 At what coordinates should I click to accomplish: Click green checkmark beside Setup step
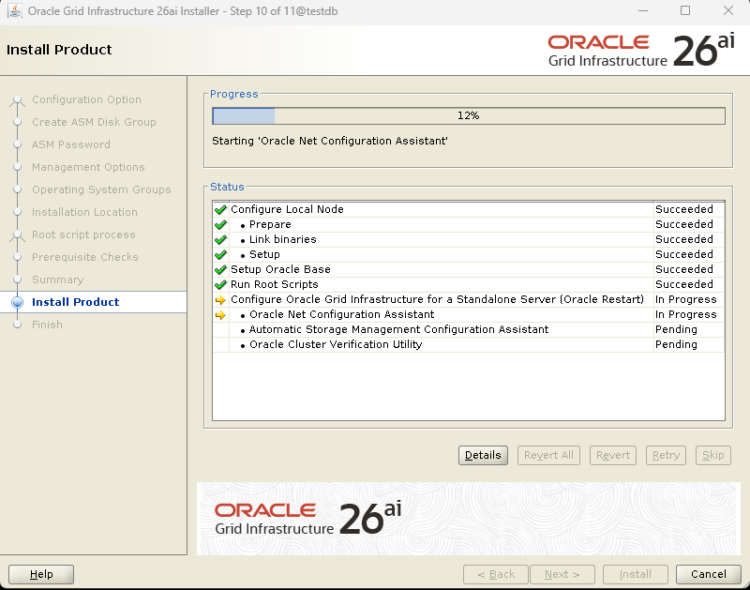click(221, 255)
